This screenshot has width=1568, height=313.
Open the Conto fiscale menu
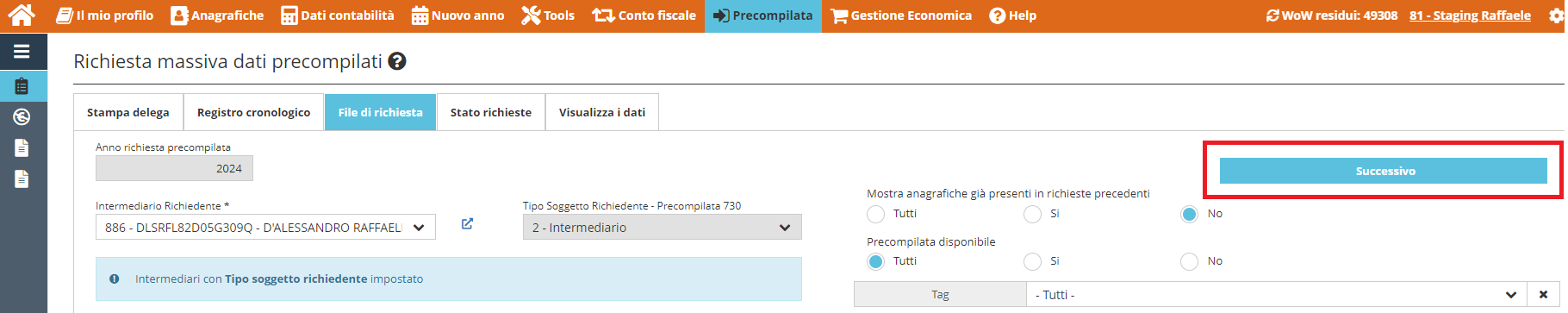[x=644, y=16]
